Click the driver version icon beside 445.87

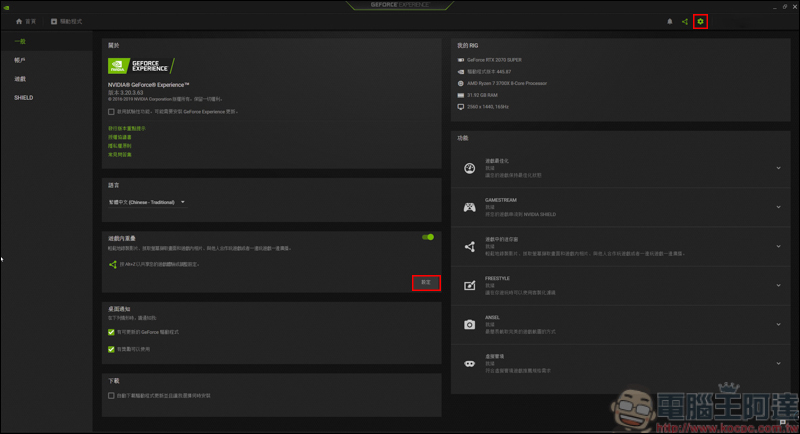(x=461, y=72)
